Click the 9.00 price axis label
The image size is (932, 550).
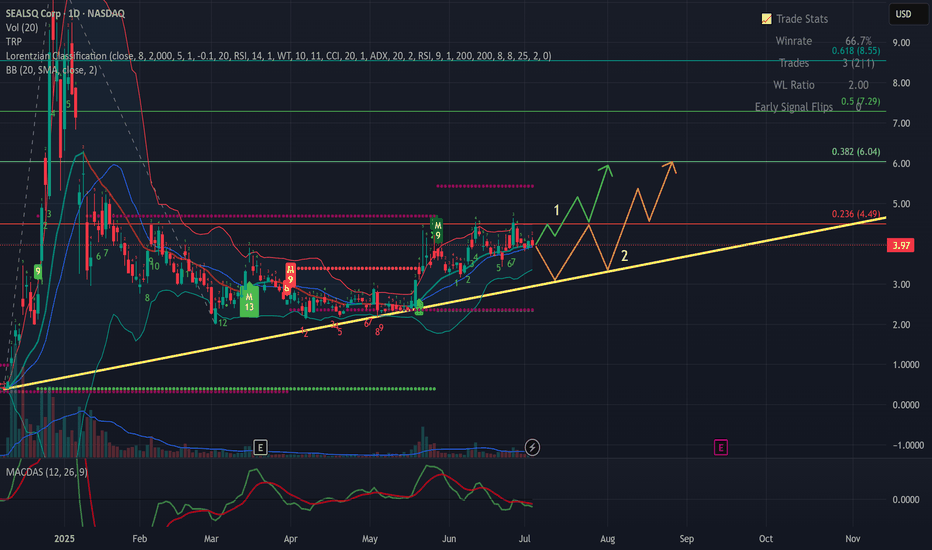(901, 43)
